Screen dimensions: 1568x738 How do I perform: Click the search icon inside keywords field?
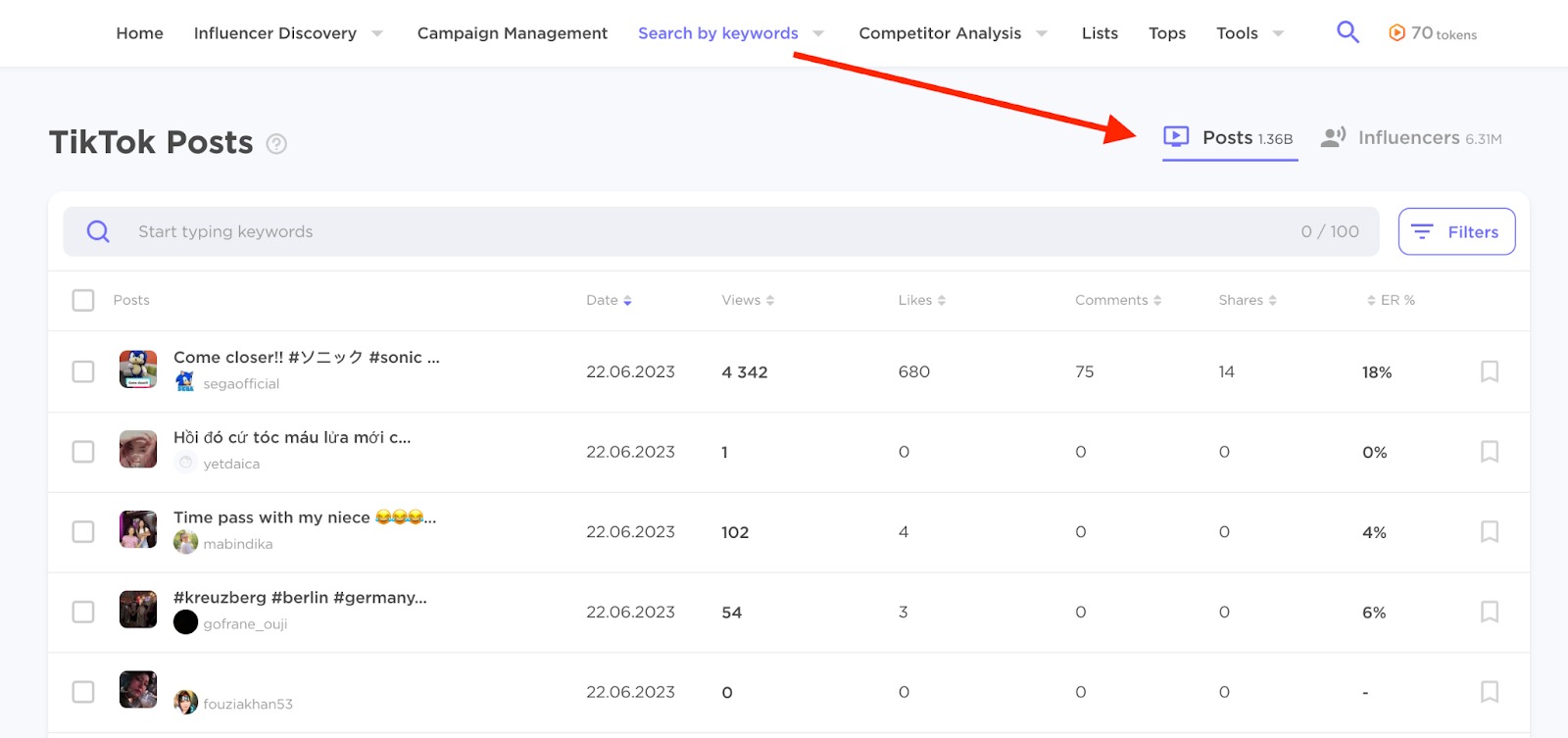pos(98,231)
